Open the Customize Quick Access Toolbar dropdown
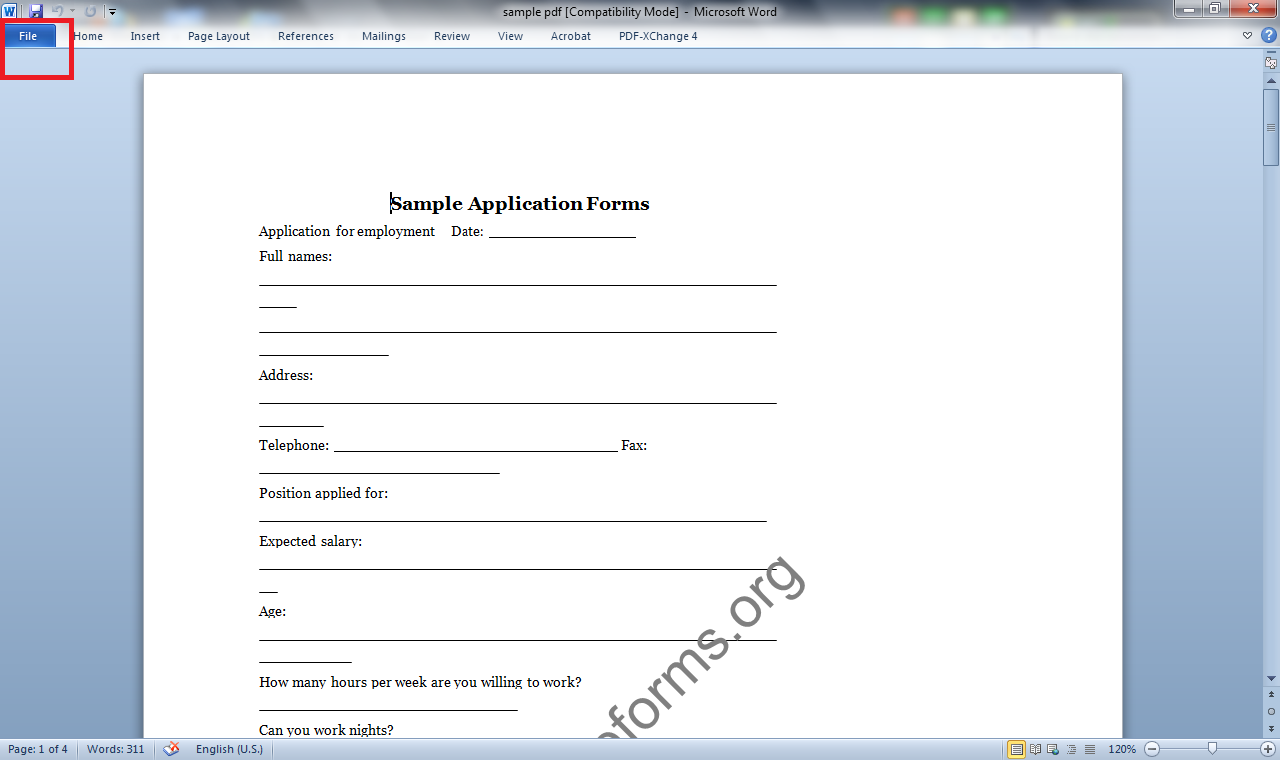This screenshot has height=760, width=1280. tap(112, 11)
